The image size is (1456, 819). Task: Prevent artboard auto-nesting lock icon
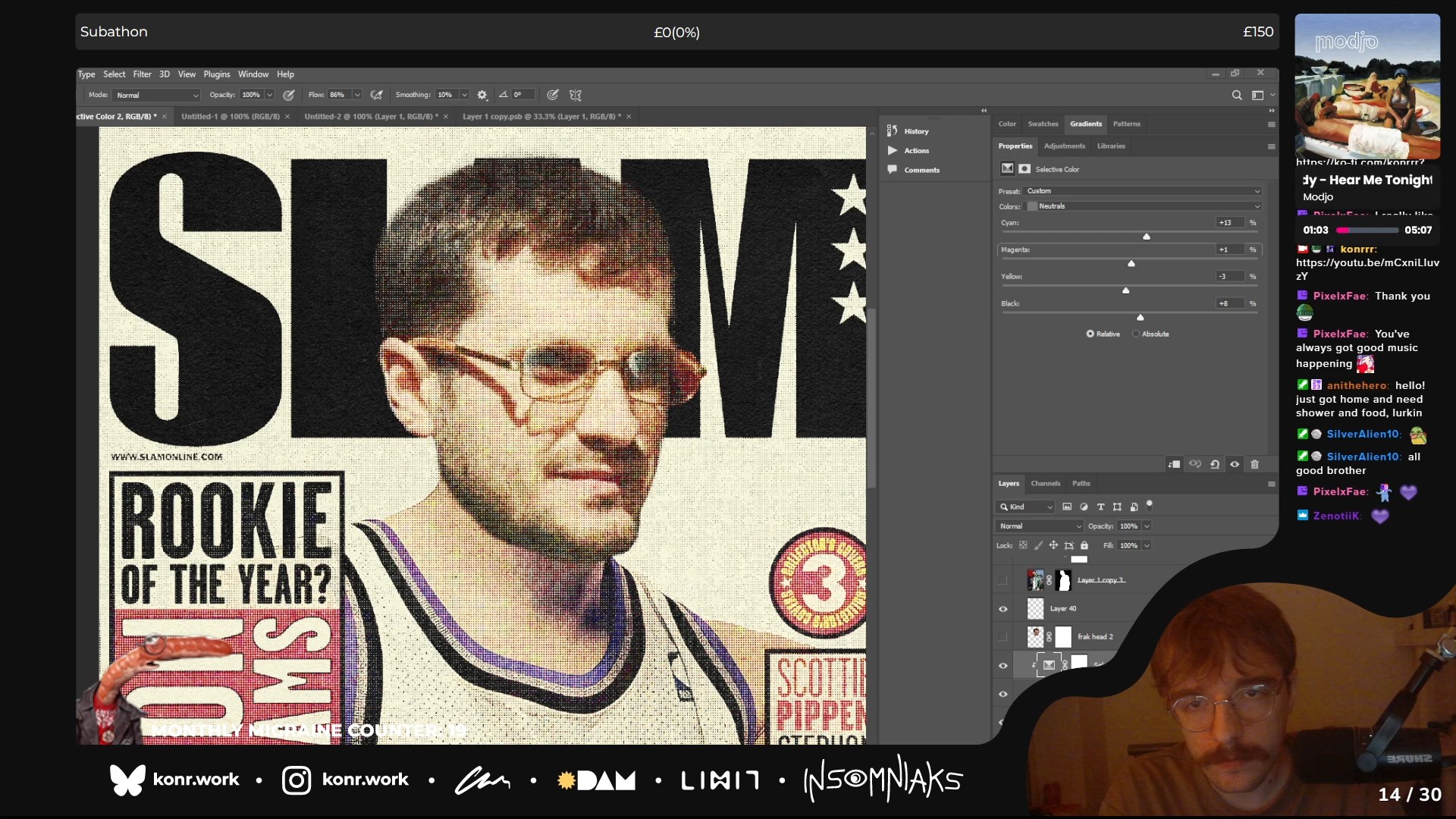[1069, 545]
